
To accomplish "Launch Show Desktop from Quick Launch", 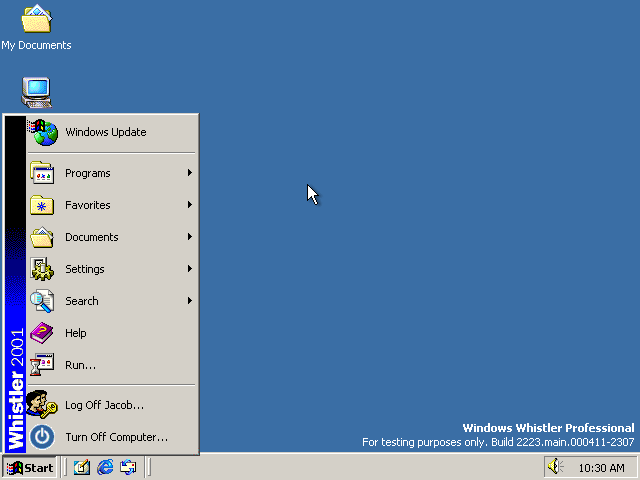I will 82,467.
